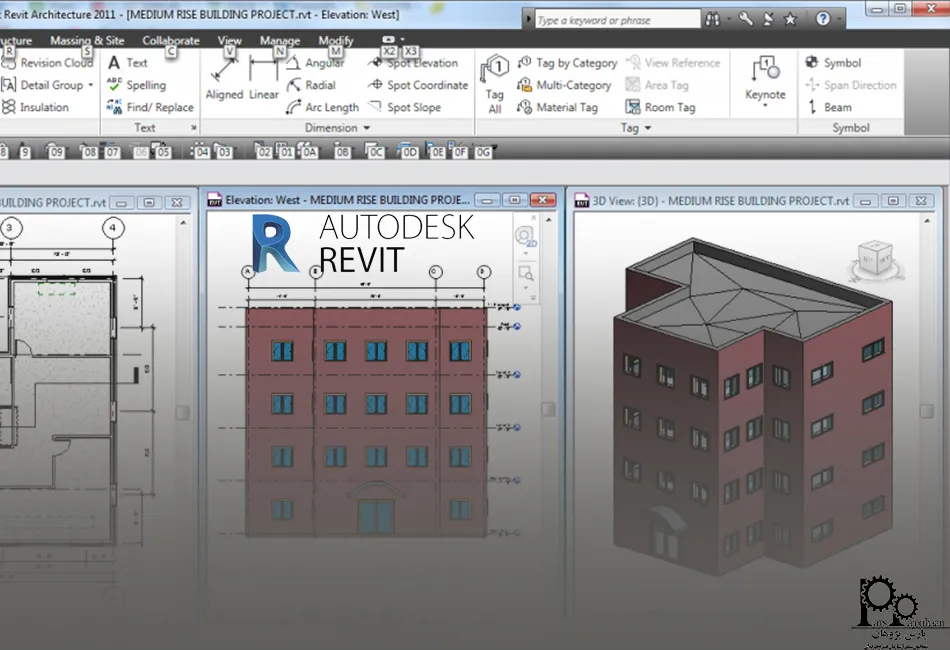Click the Symbol panel label
This screenshot has height=650, width=950.
pyautogui.click(x=851, y=128)
